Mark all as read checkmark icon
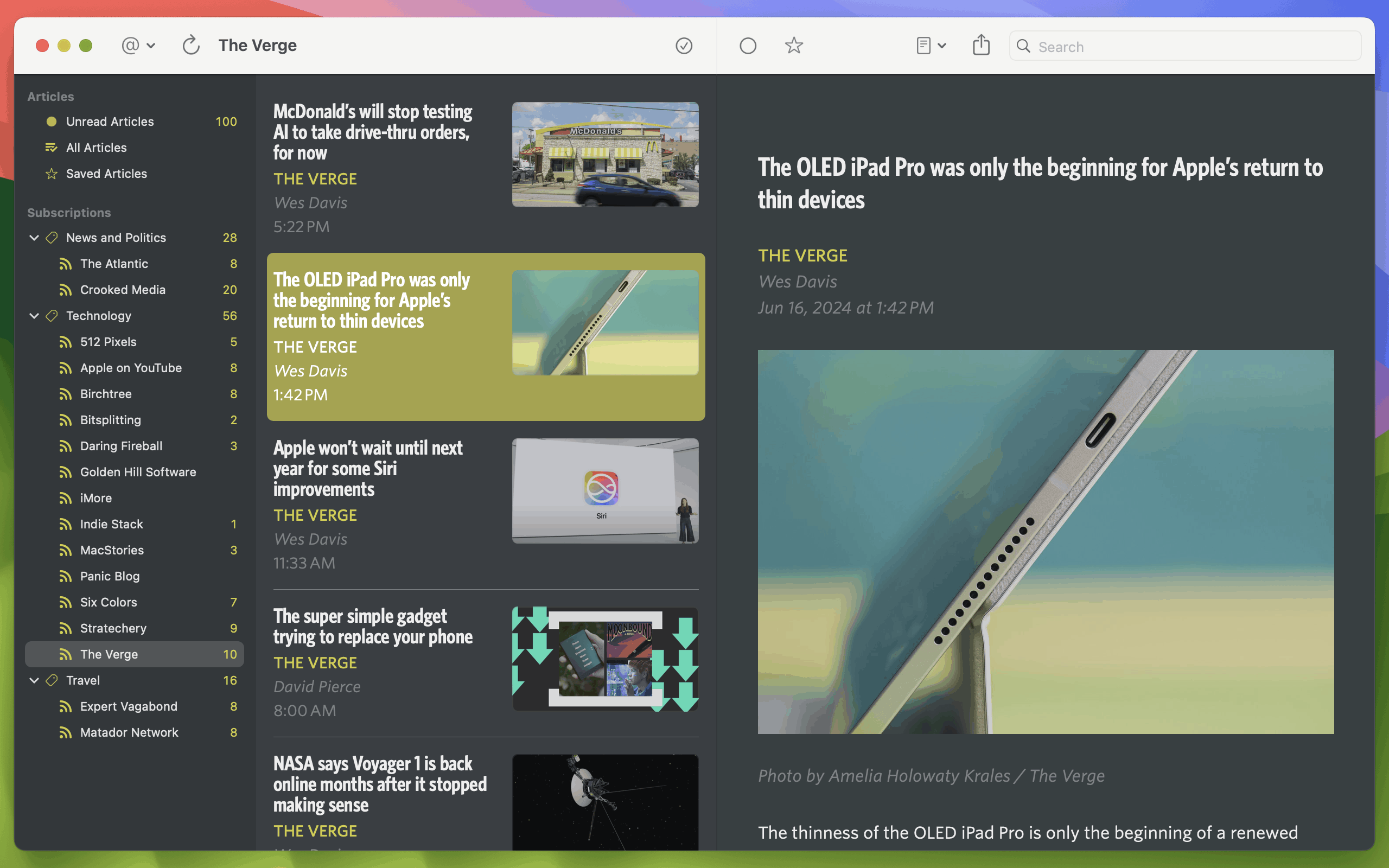 (684, 46)
